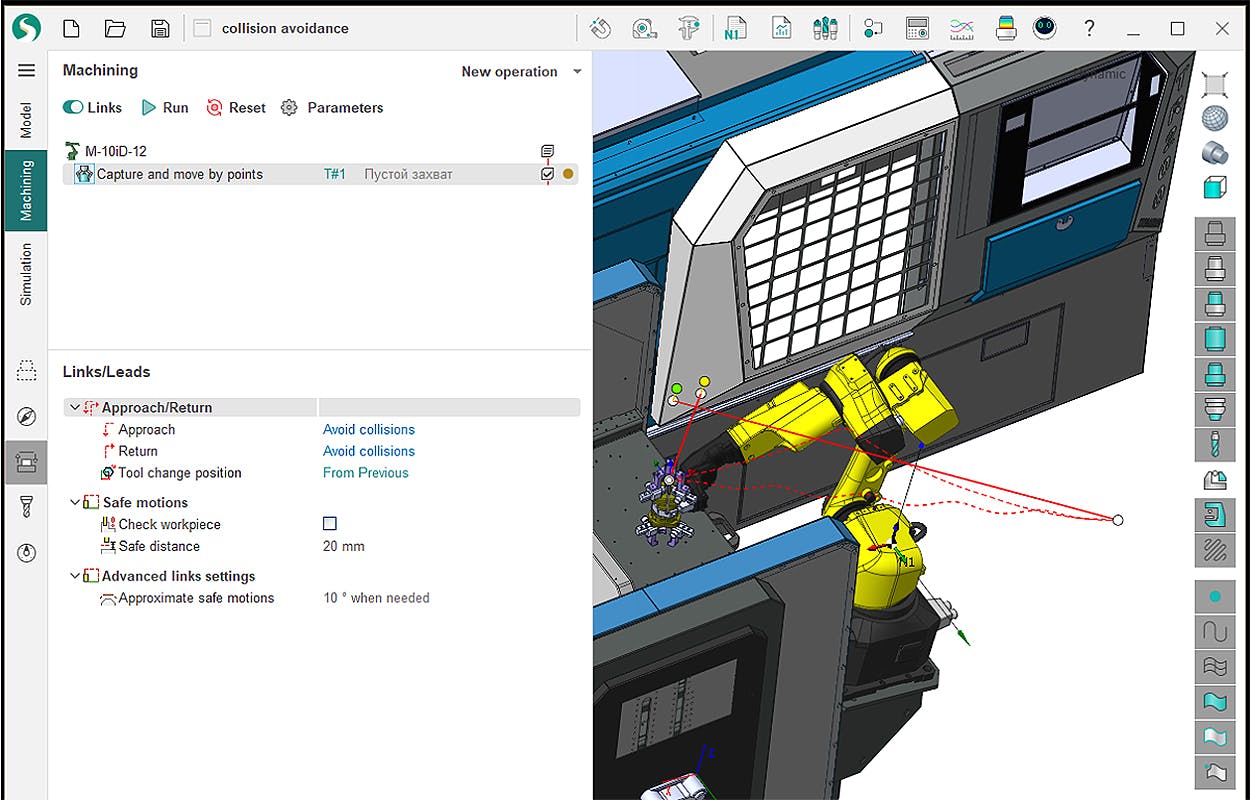This screenshot has width=1250, height=800.
Task: Open the tools library icon in the toolbar
Action: (x=823, y=28)
